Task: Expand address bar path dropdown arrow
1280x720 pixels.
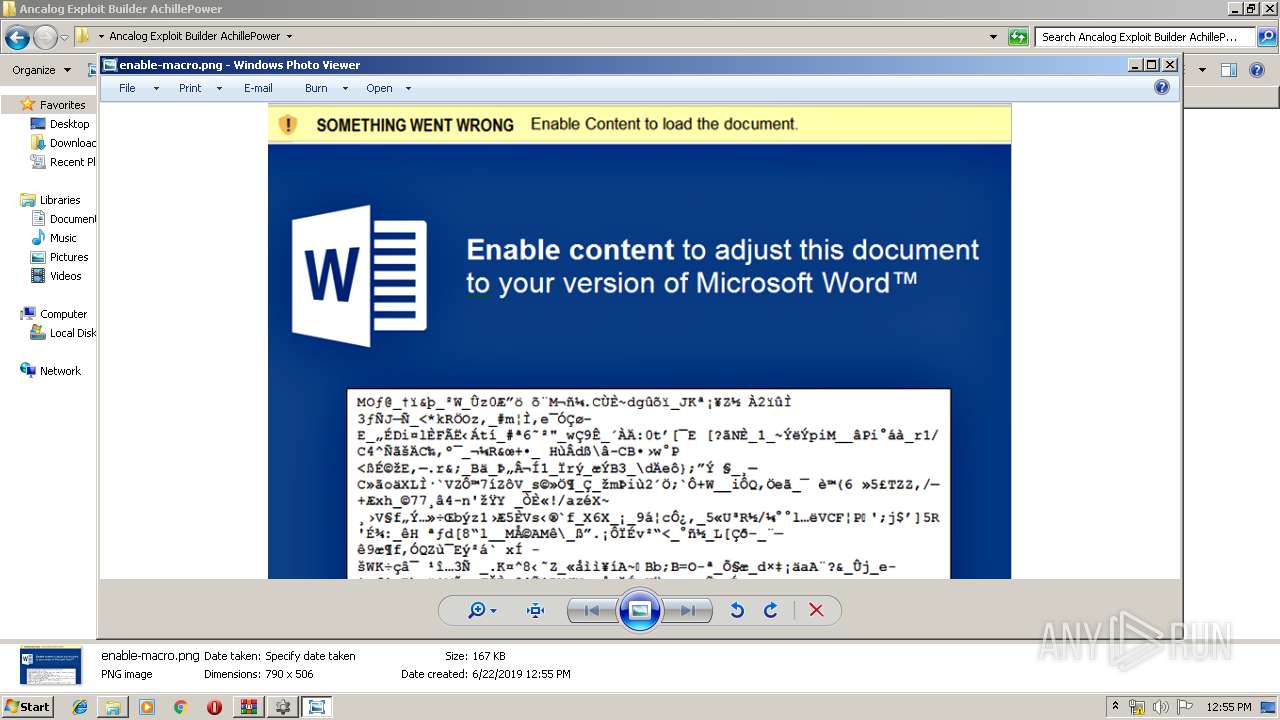Action: [x=289, y=37]
